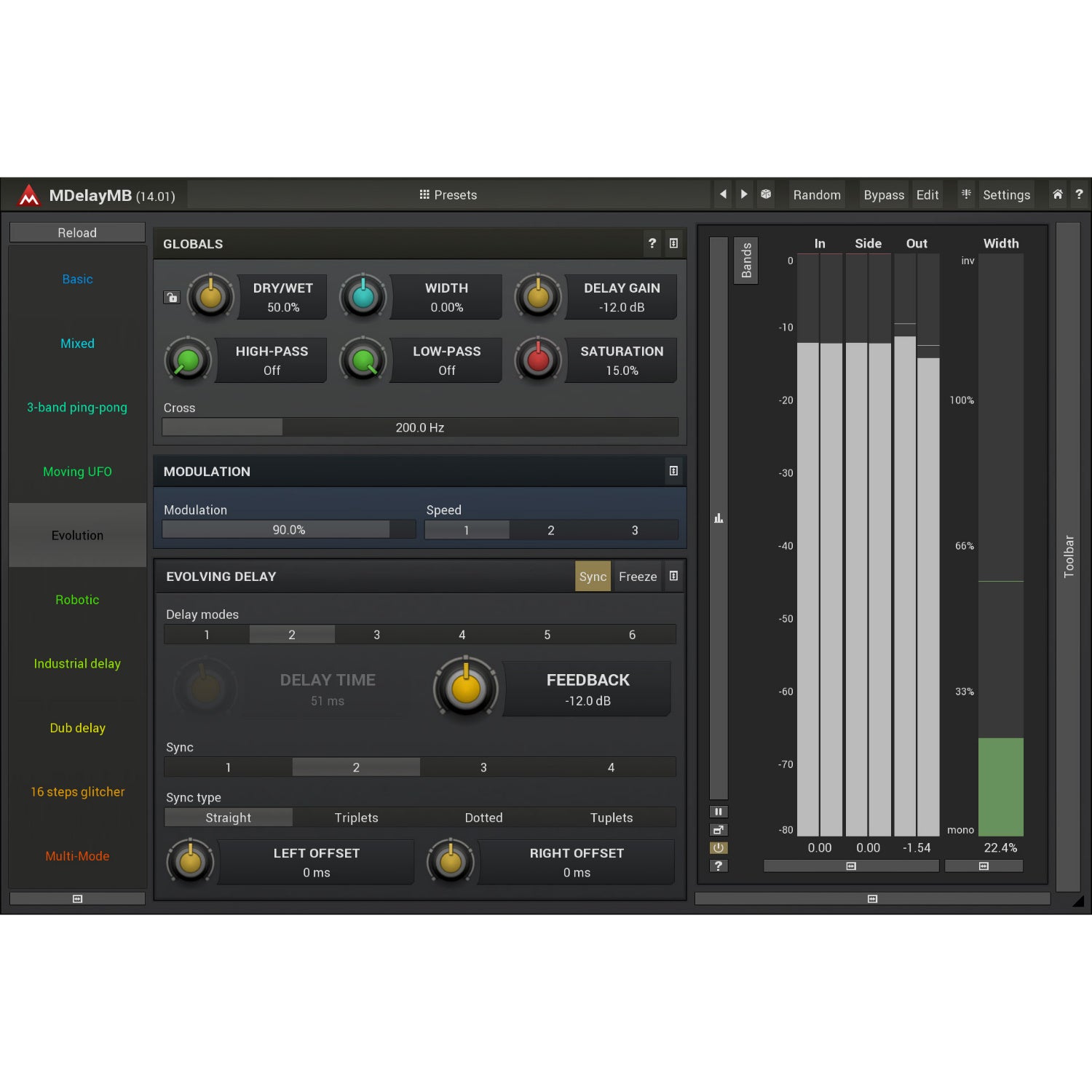Click the dice randomize icon
The width and height of the screenshot is (1092, 1092).
(766, 194)
